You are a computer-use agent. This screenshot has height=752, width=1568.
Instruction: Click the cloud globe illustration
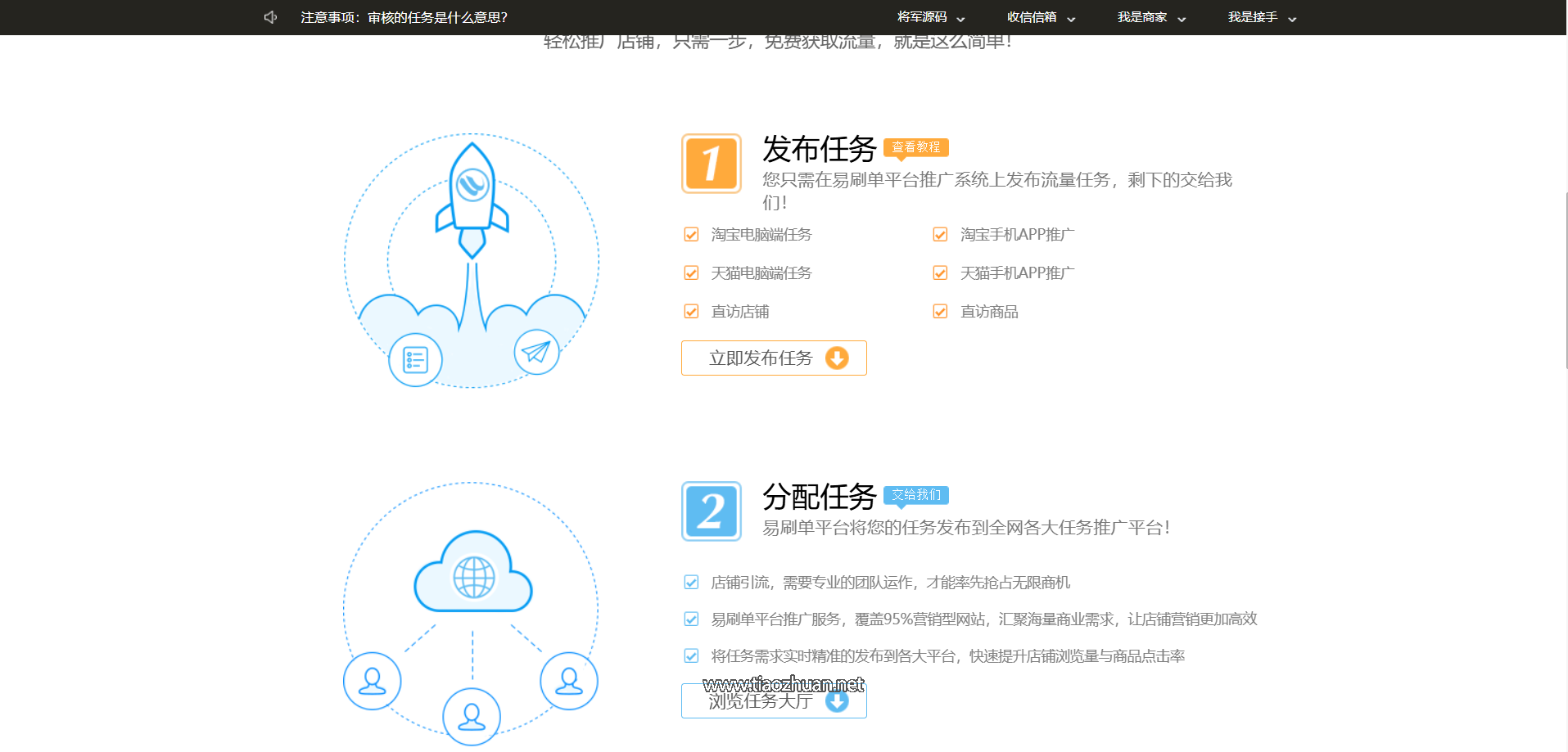pyautogui.click(x=472, y=573)
